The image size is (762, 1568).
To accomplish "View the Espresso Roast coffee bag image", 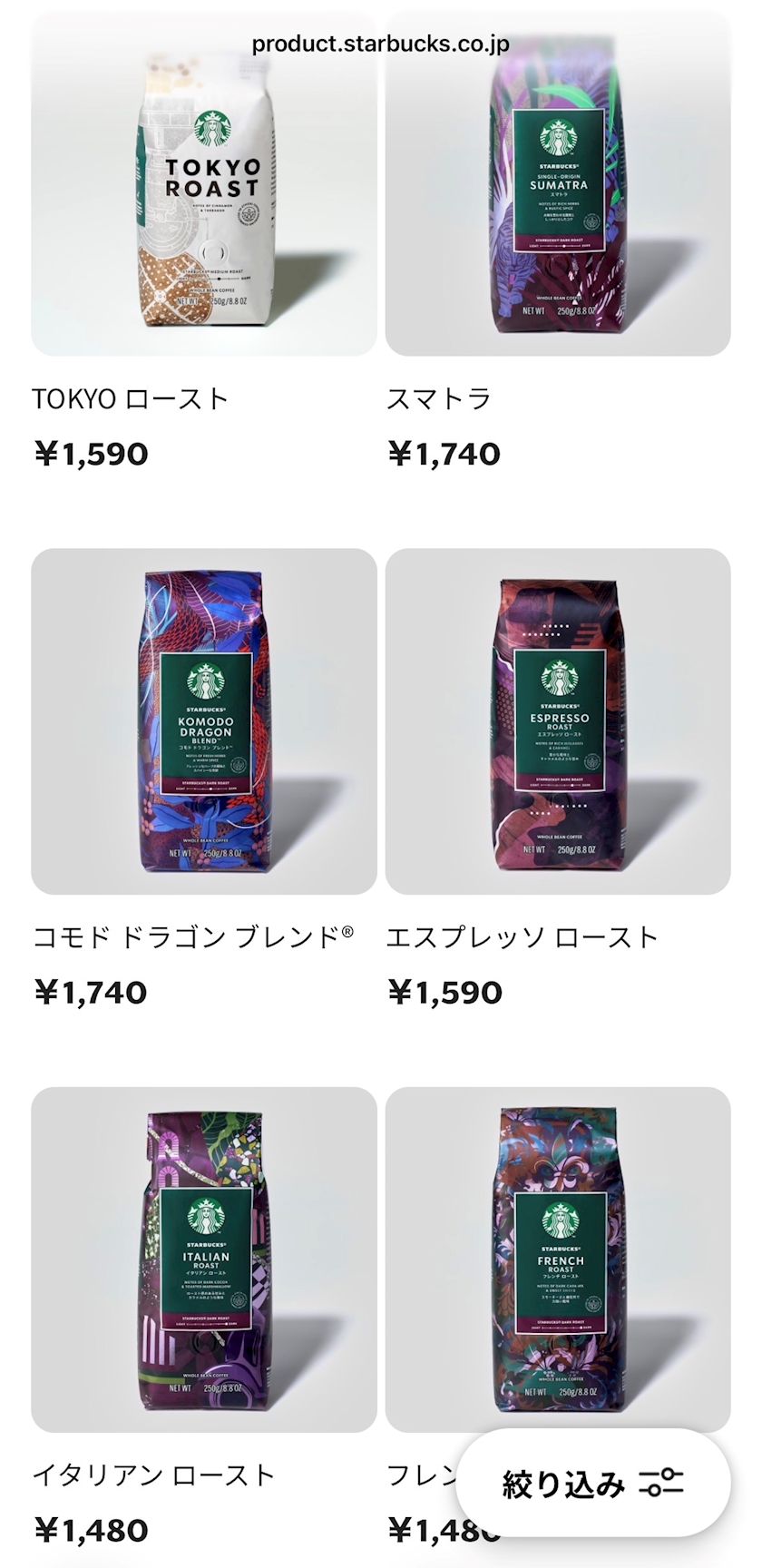I will [x=558, y=721].
